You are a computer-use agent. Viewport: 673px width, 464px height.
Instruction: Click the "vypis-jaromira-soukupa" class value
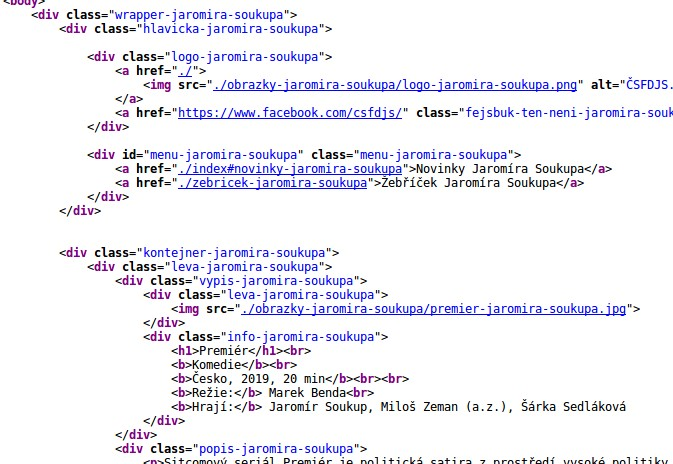point(276,281)
